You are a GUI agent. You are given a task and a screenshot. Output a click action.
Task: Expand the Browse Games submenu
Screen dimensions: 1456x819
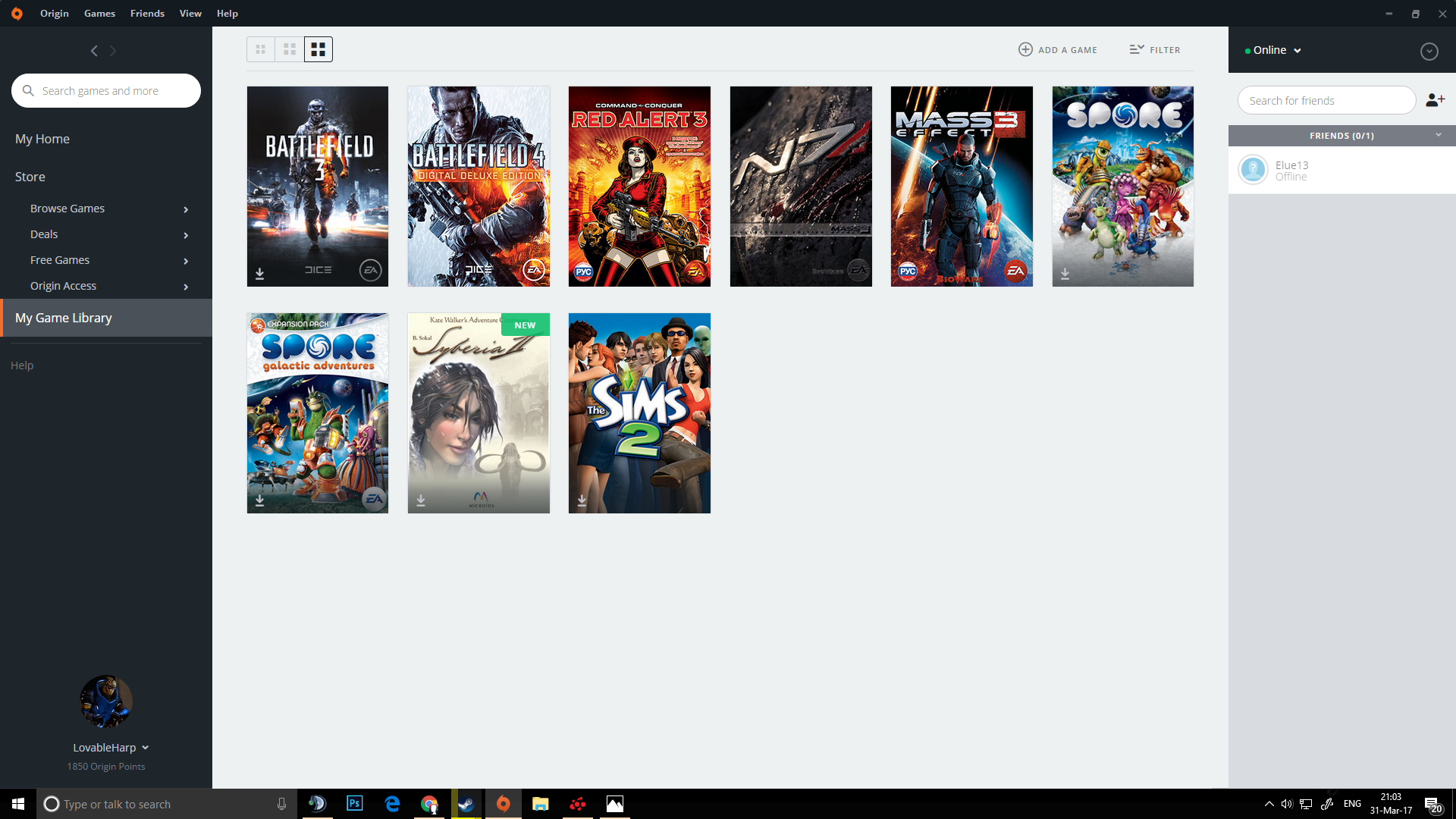tap(106, 209)
